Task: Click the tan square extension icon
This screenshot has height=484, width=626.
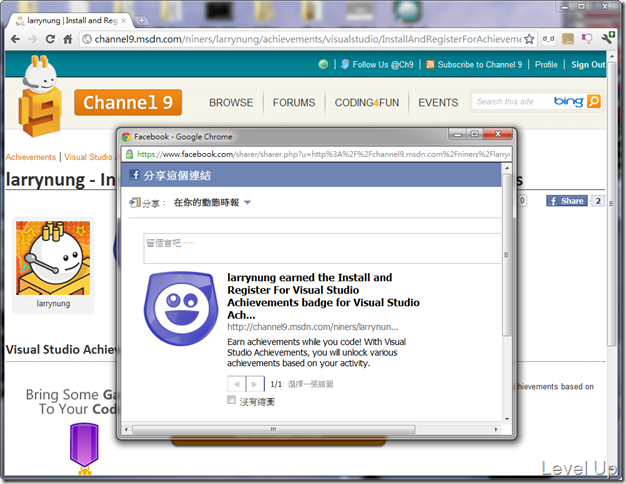Action: click(x=568, y=39)
